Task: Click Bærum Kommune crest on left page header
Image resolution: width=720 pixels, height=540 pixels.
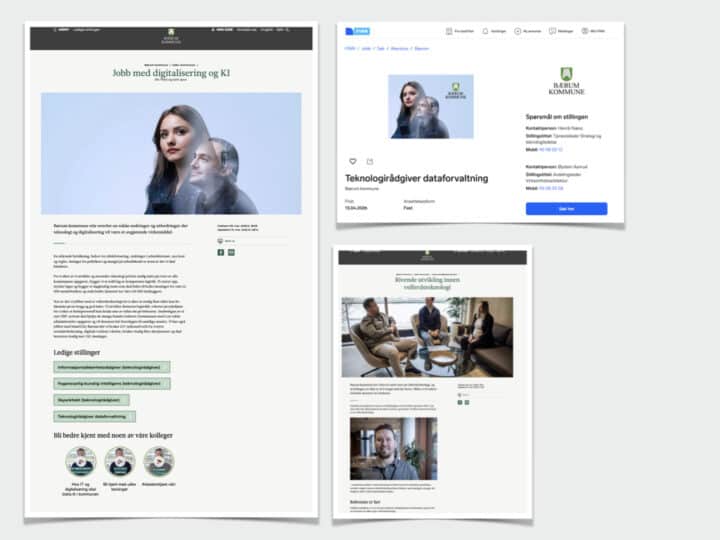Action: click(171, 39)
